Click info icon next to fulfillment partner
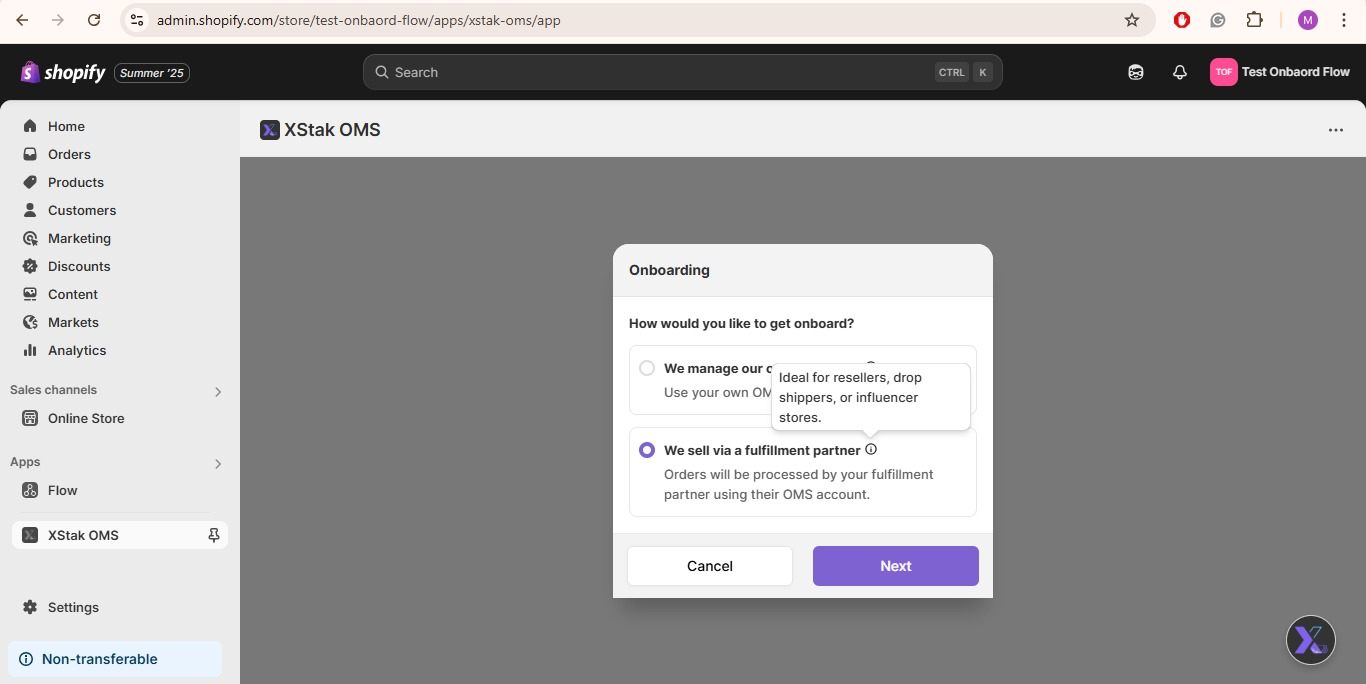The image size is (1366, 684). [x=871, y=450]
